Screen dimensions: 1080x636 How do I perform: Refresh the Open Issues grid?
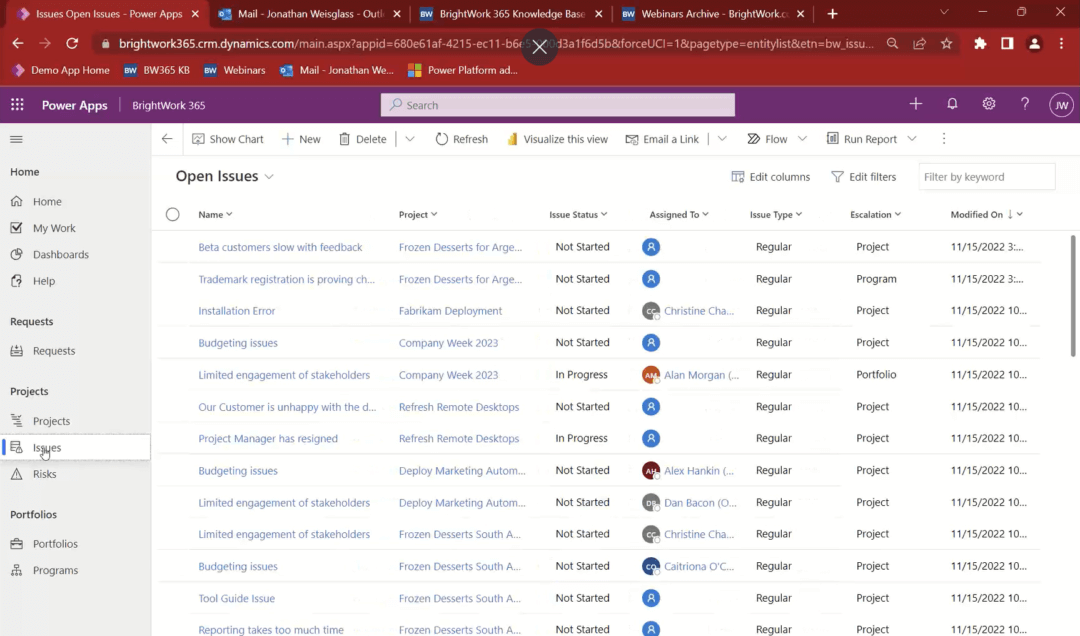(x=461, y=139)
